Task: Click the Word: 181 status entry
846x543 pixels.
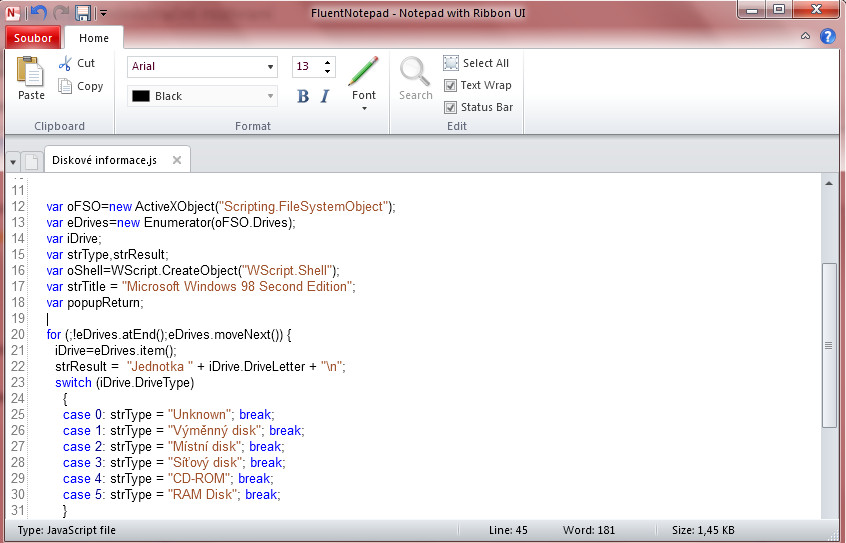Action: (589, 530)
